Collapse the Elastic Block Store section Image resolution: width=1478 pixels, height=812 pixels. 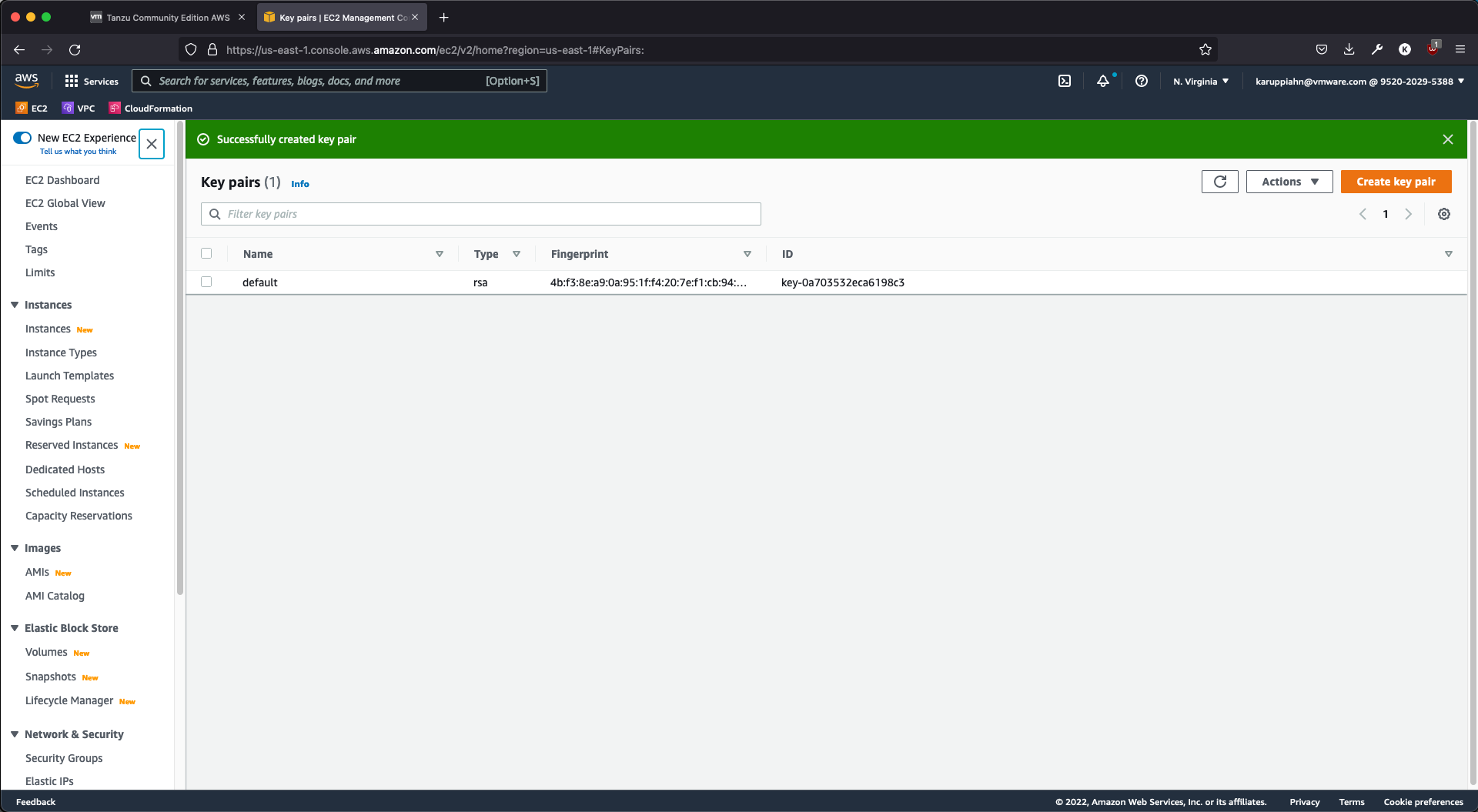point(15,628)
